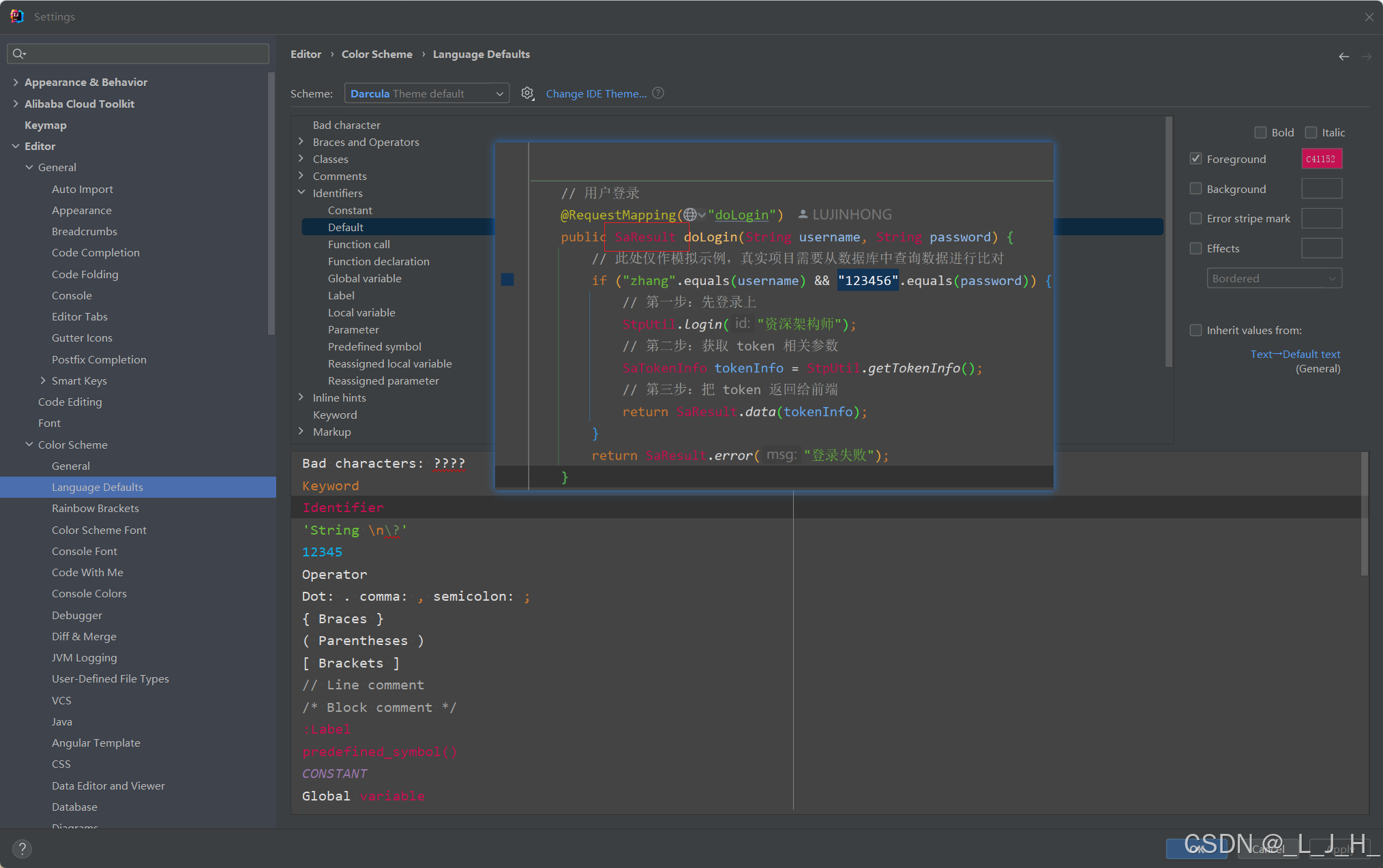Collapse the Identifiers tree node

[301, 193]
